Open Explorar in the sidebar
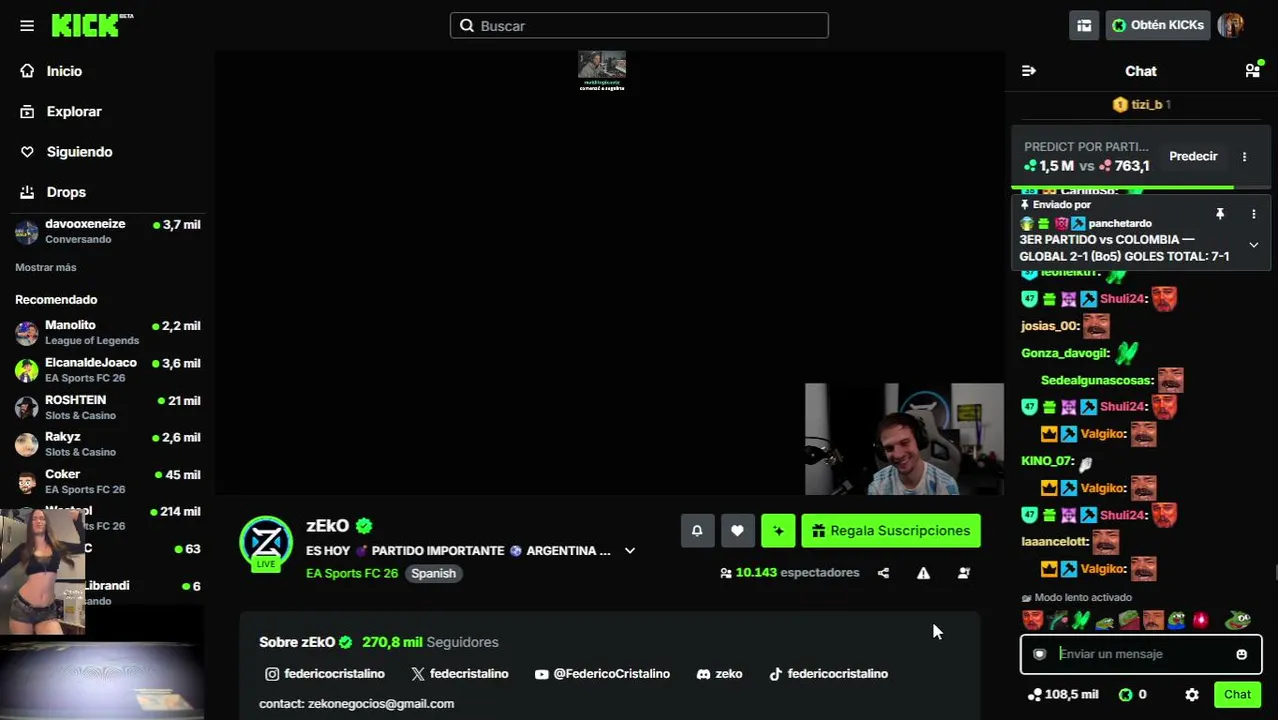 (74, 112)
